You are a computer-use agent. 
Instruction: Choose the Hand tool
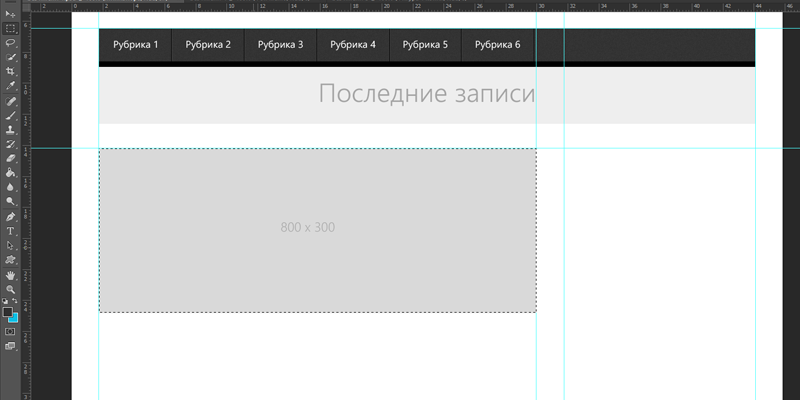pyautogui.click(x=10, y=274)
